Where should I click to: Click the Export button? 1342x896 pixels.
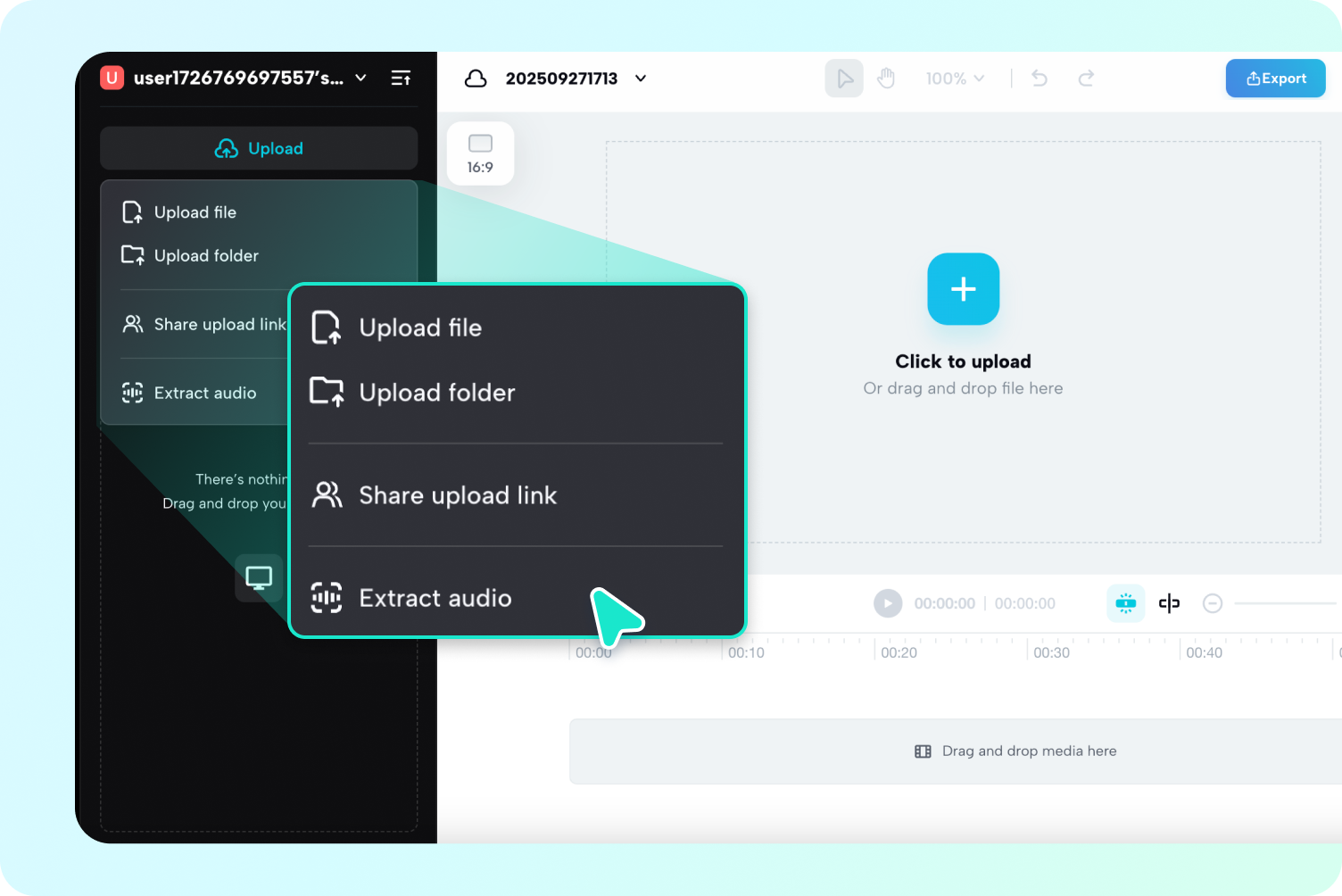click(1276, 79)
